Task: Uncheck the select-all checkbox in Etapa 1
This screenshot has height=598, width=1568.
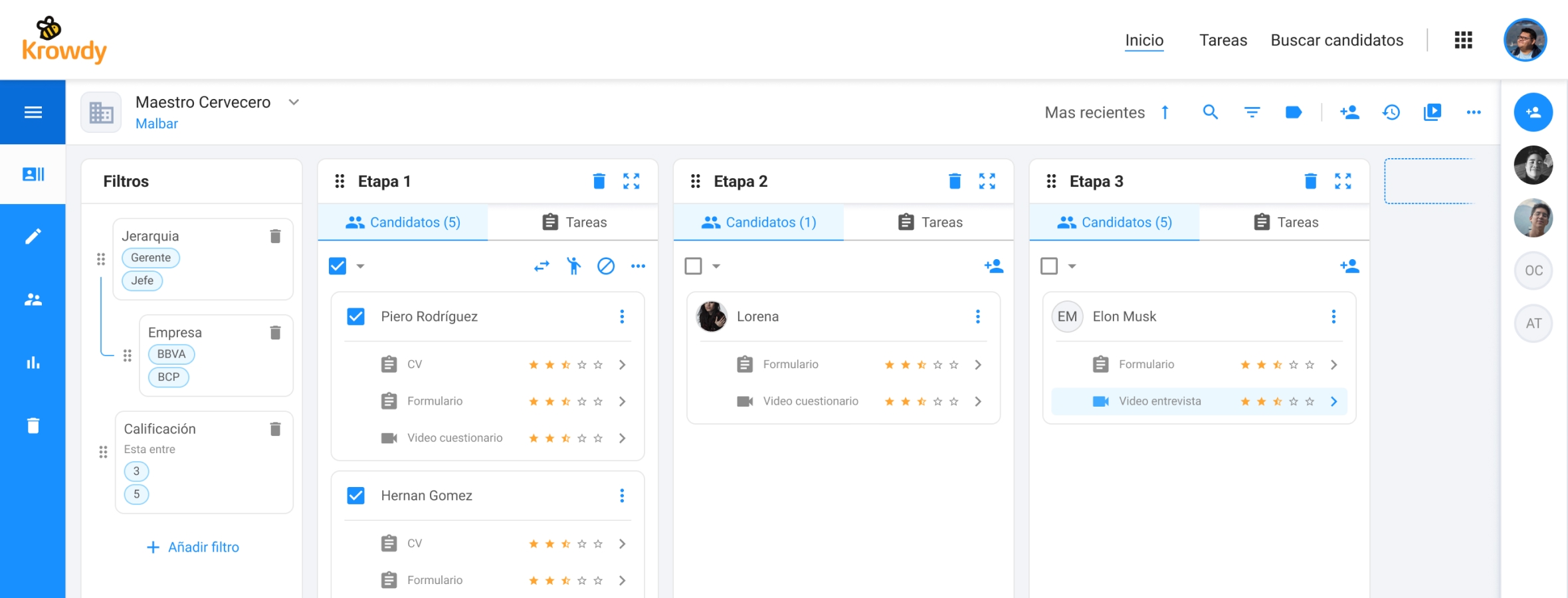Action: (338, 266)
